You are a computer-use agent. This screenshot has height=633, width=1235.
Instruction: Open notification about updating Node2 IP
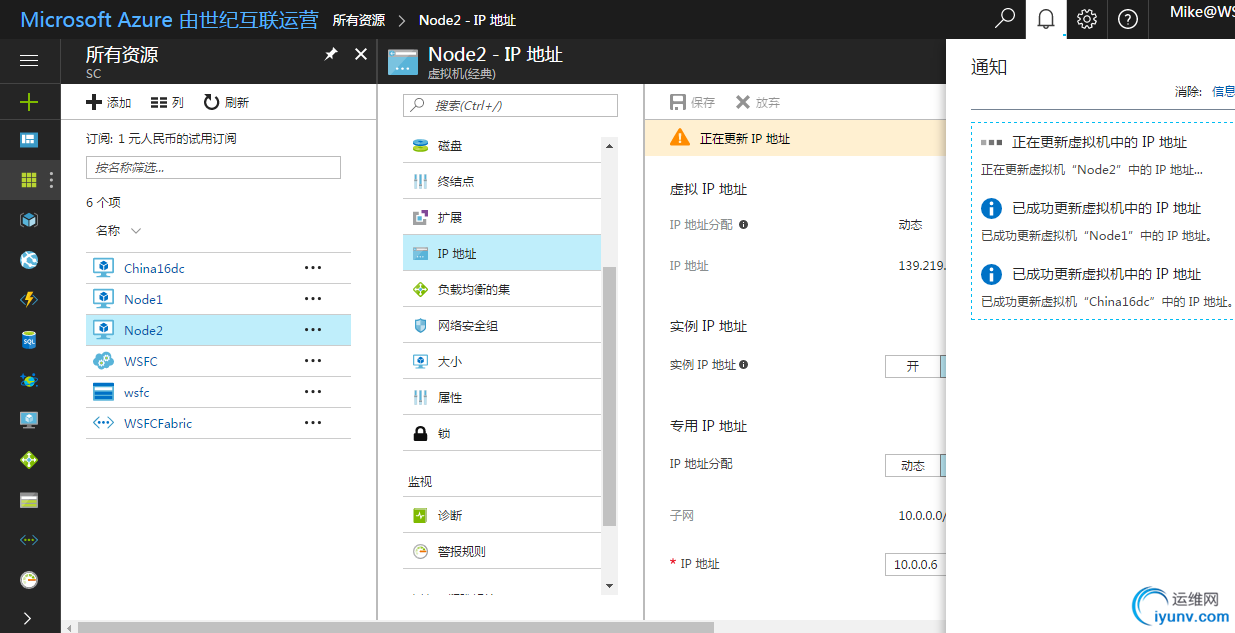pyautogui.click(x=1105, y=155)
